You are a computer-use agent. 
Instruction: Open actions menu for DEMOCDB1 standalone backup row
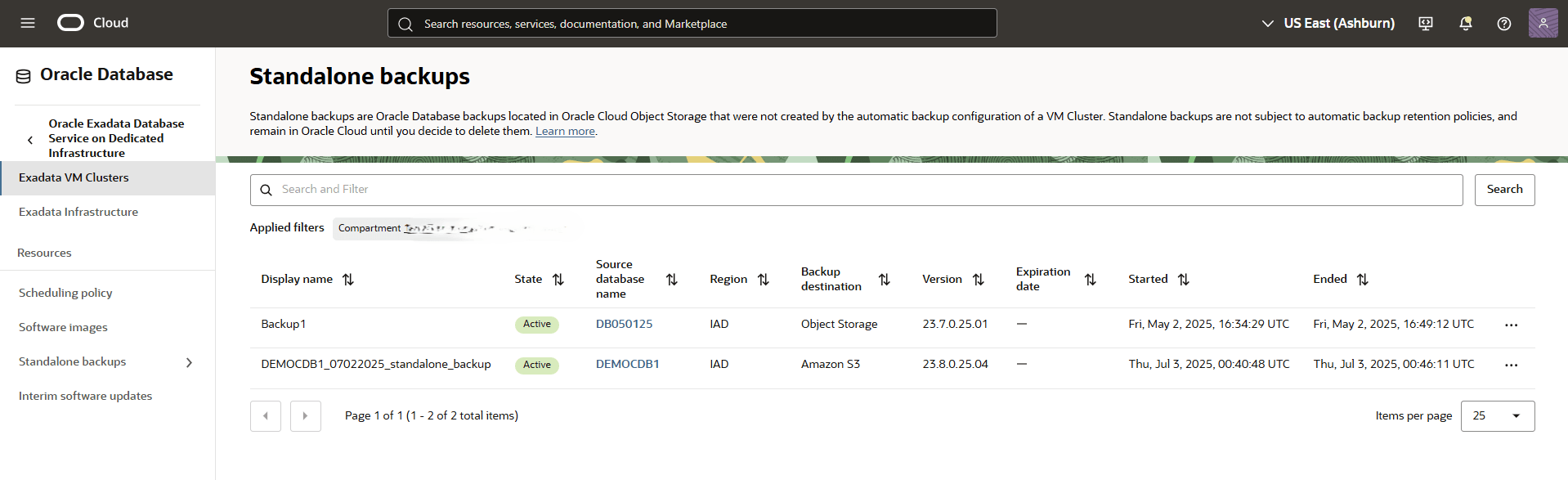point(1512,366)
